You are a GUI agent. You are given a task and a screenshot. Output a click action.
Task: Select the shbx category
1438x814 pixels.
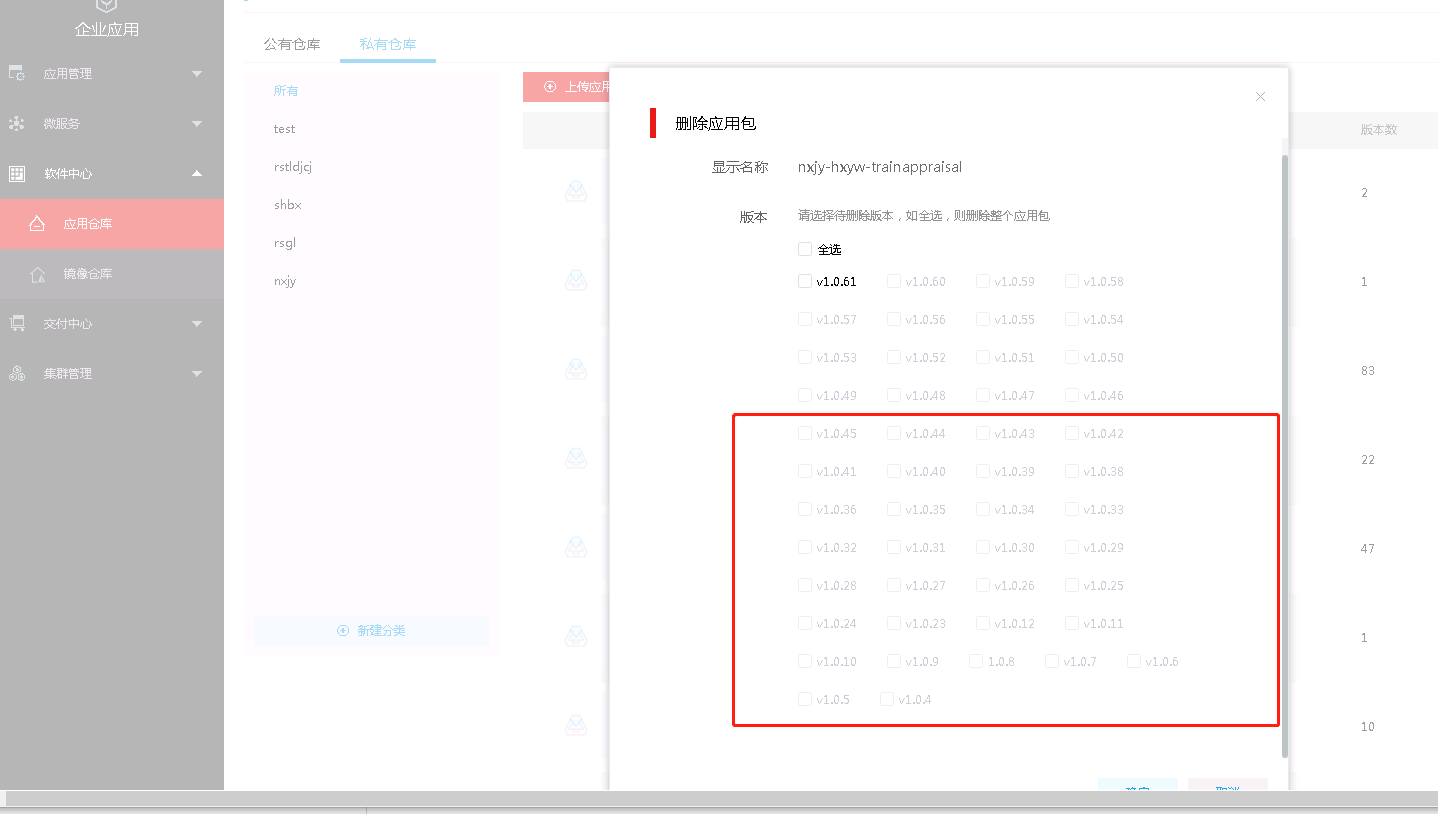tap(288, 205)
